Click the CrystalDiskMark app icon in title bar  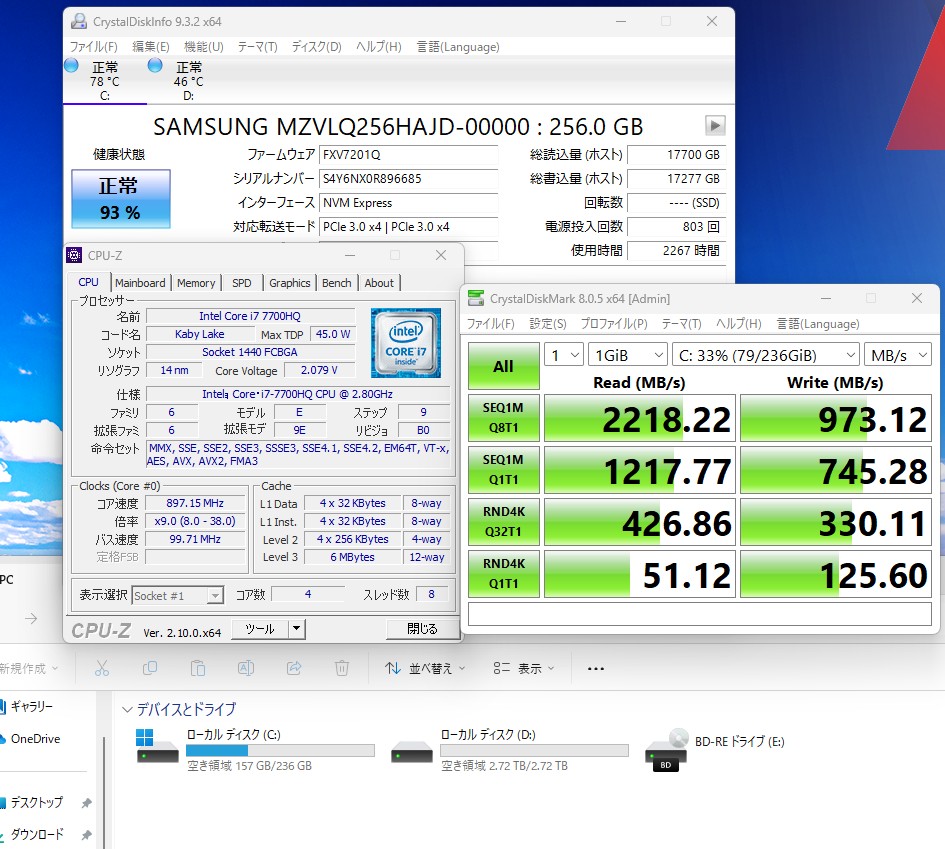pyautogui.click(x=476, y=298)
